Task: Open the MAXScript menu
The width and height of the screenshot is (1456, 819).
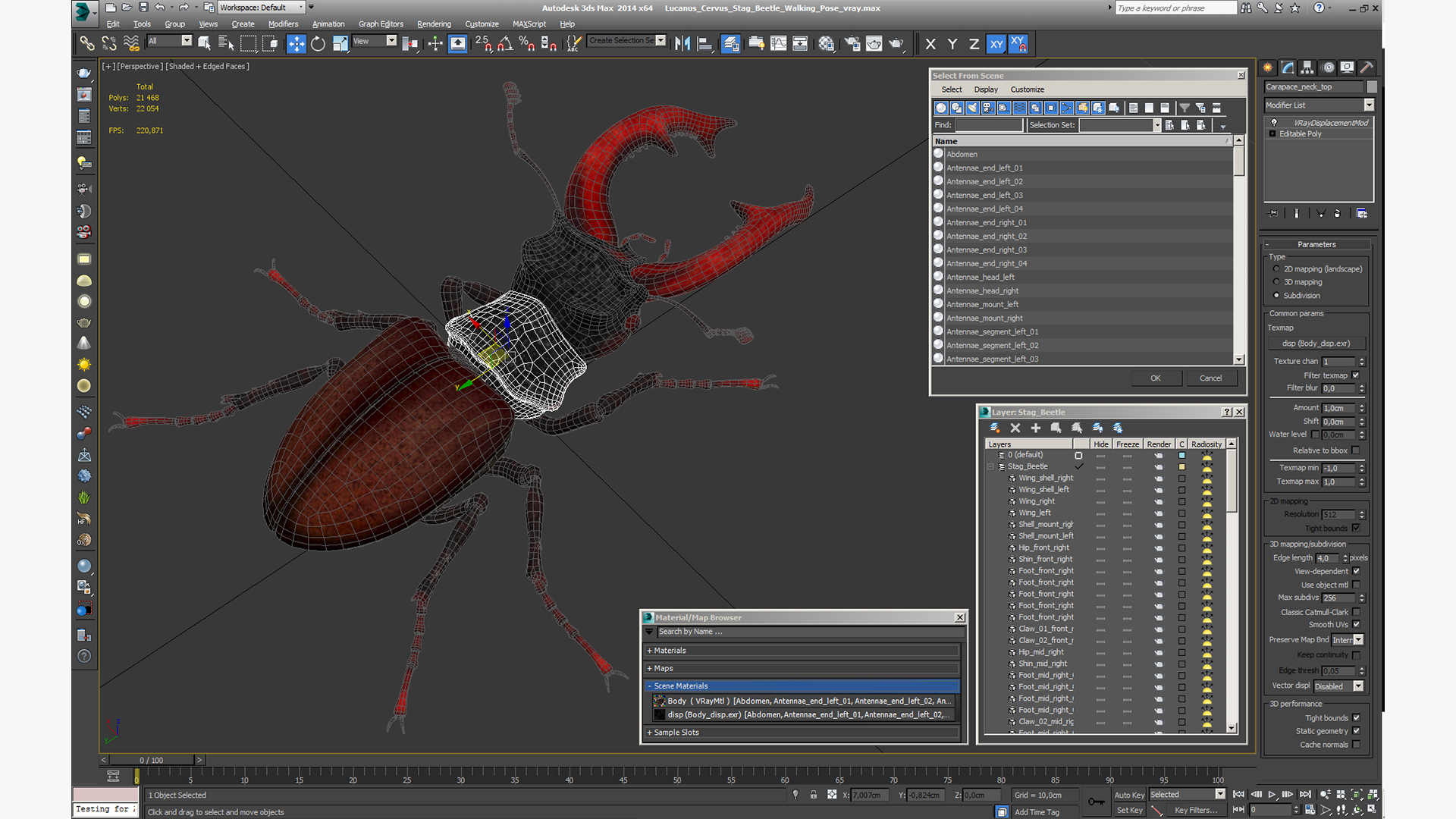Action: tap(529, 24)
